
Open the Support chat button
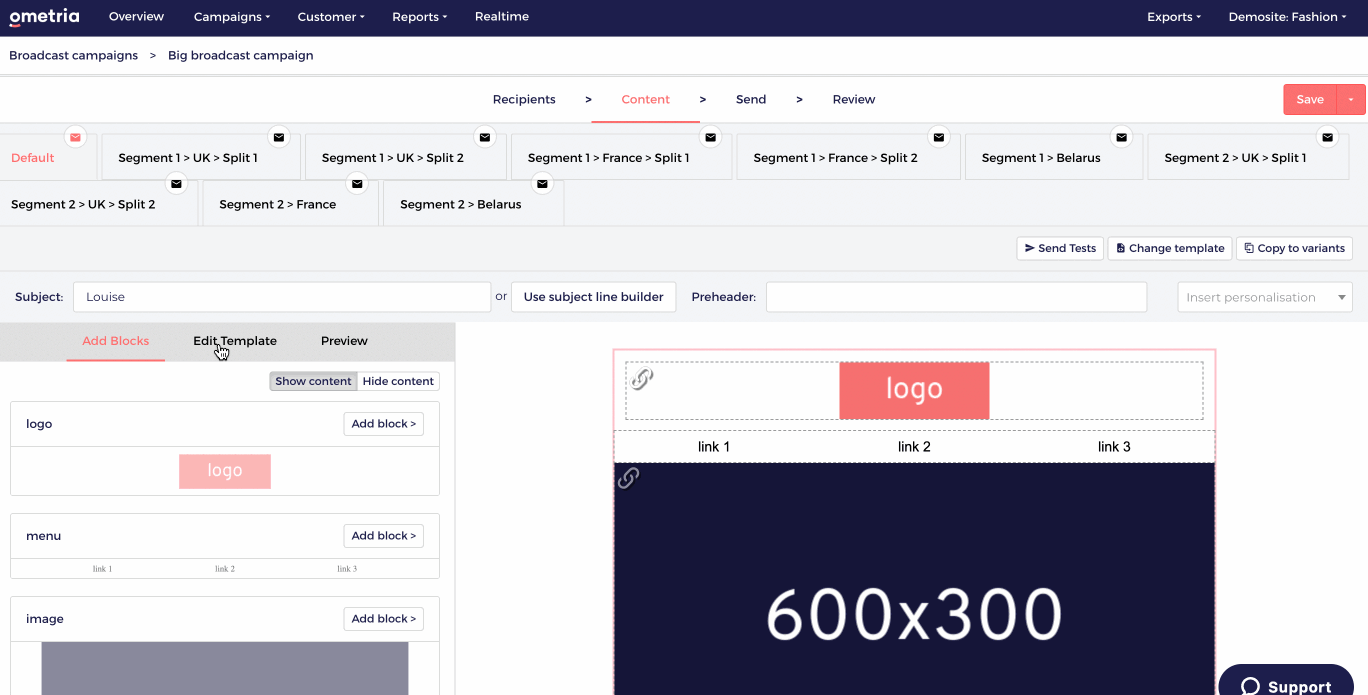click(1286, 680)
